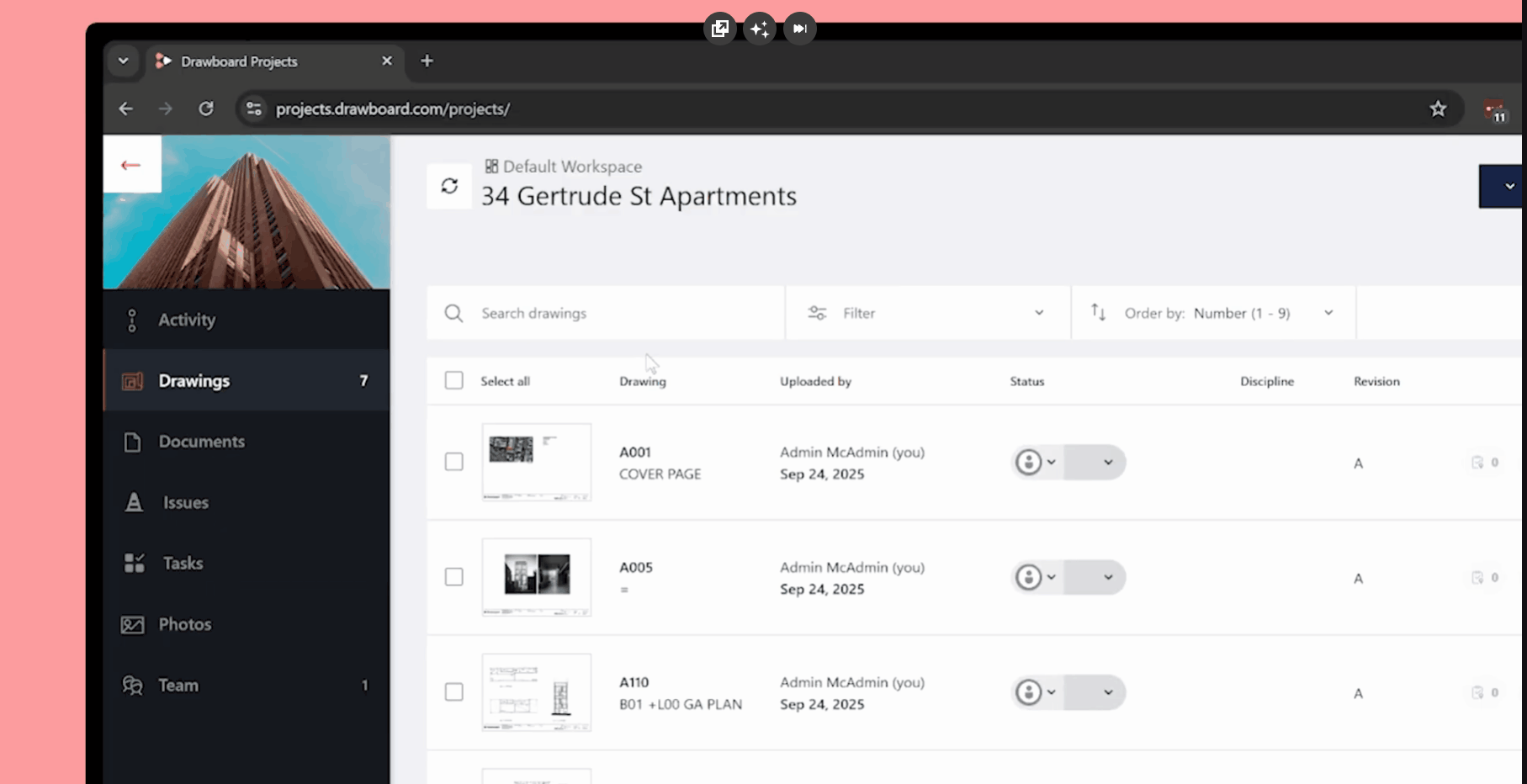This screenshot has width=1527, height=784.
Task: Click the red back arrow over project image
Action: click(131, 165)
